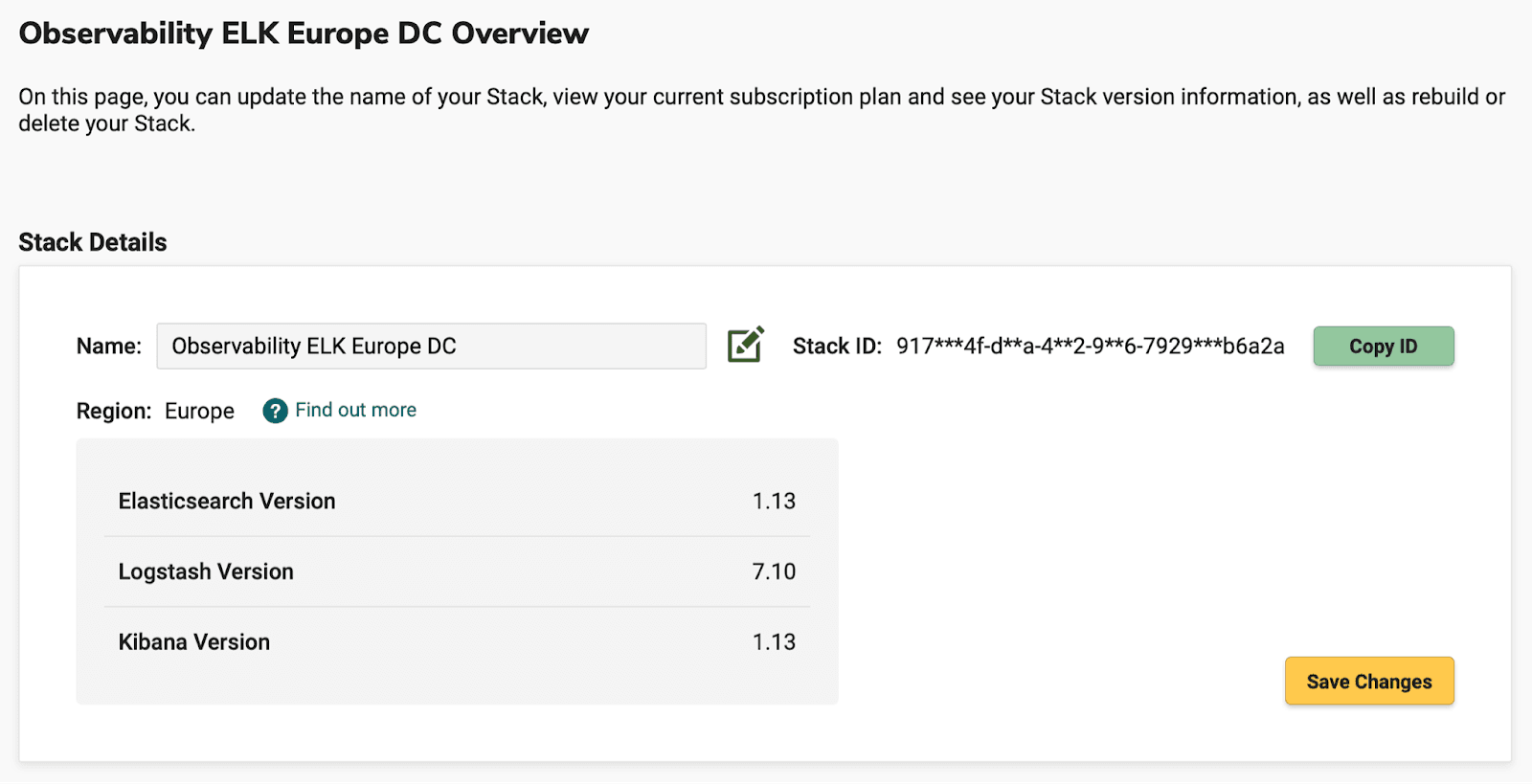
Task: Click the question mark help icon
Action: point(275,411)
